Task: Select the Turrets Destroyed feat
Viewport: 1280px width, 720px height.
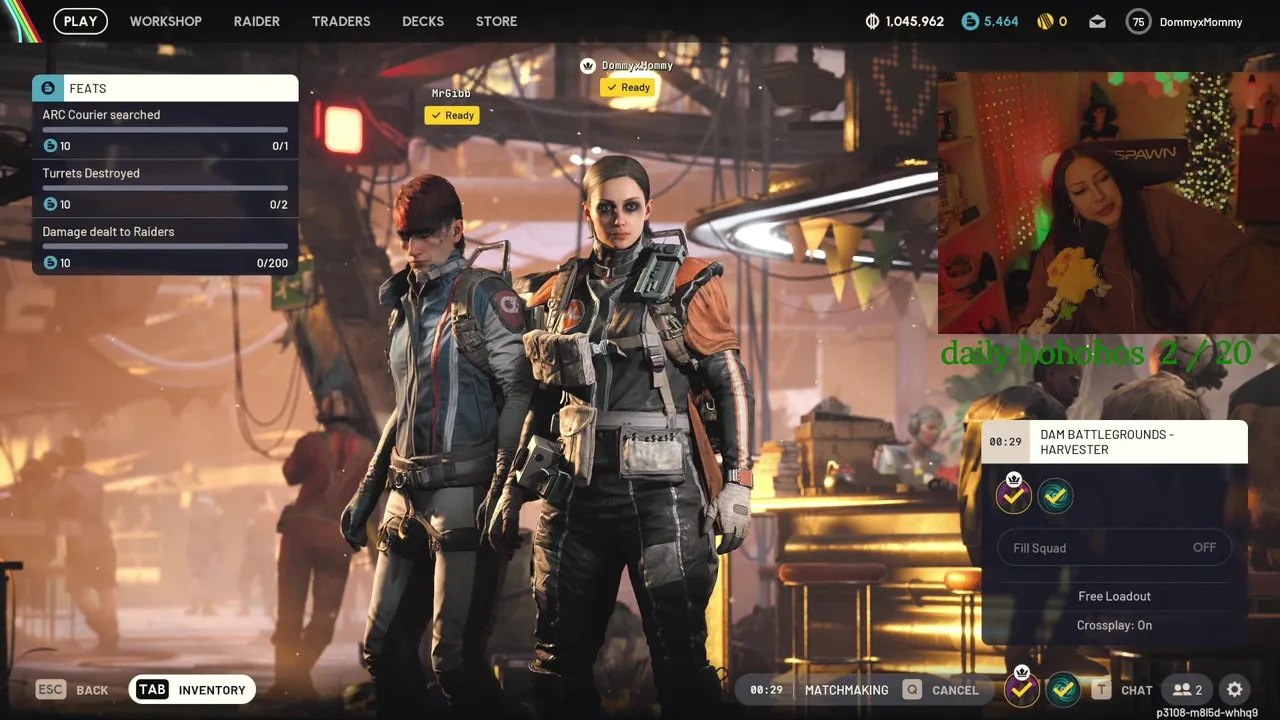Action: (165, 188)
